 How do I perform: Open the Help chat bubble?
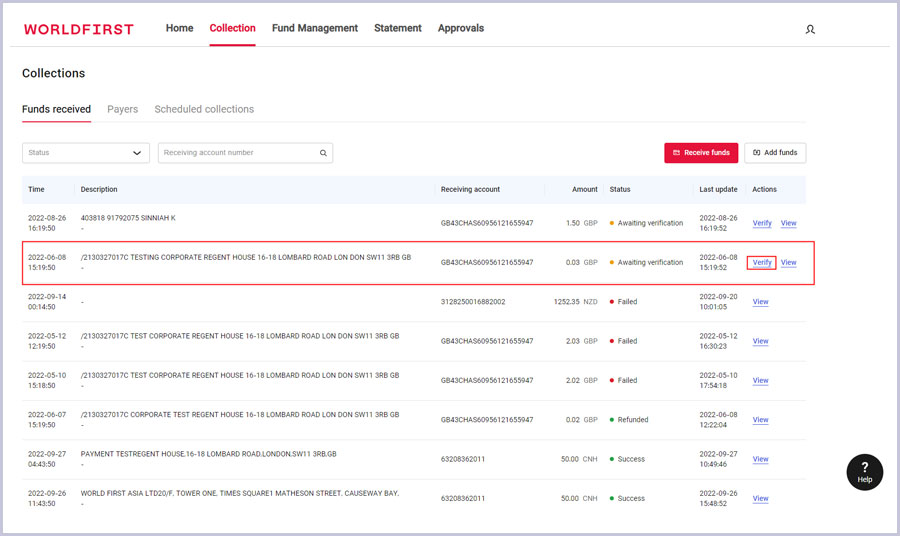point(864,472)
